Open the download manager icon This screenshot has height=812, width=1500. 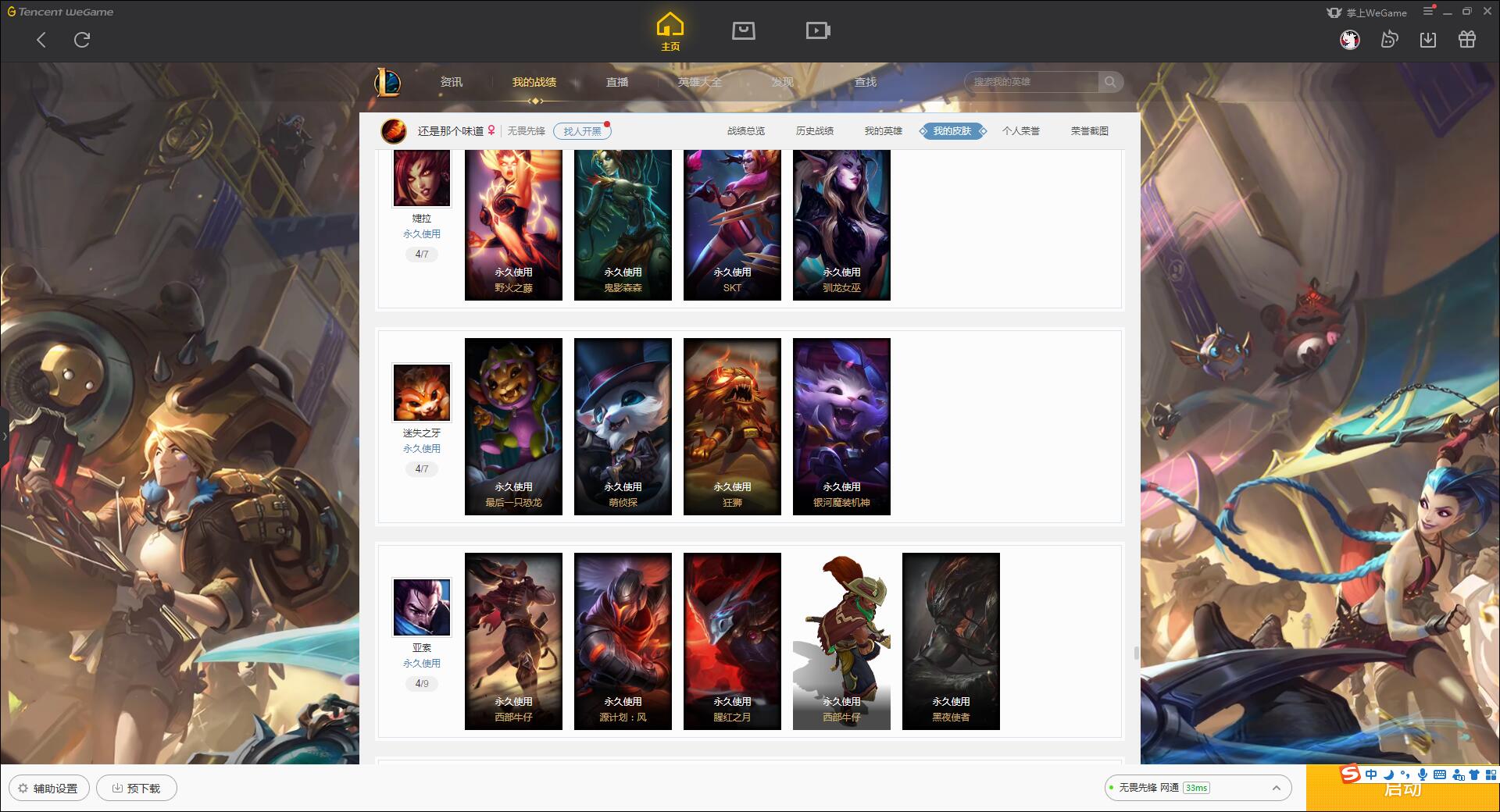[1428, 40]
